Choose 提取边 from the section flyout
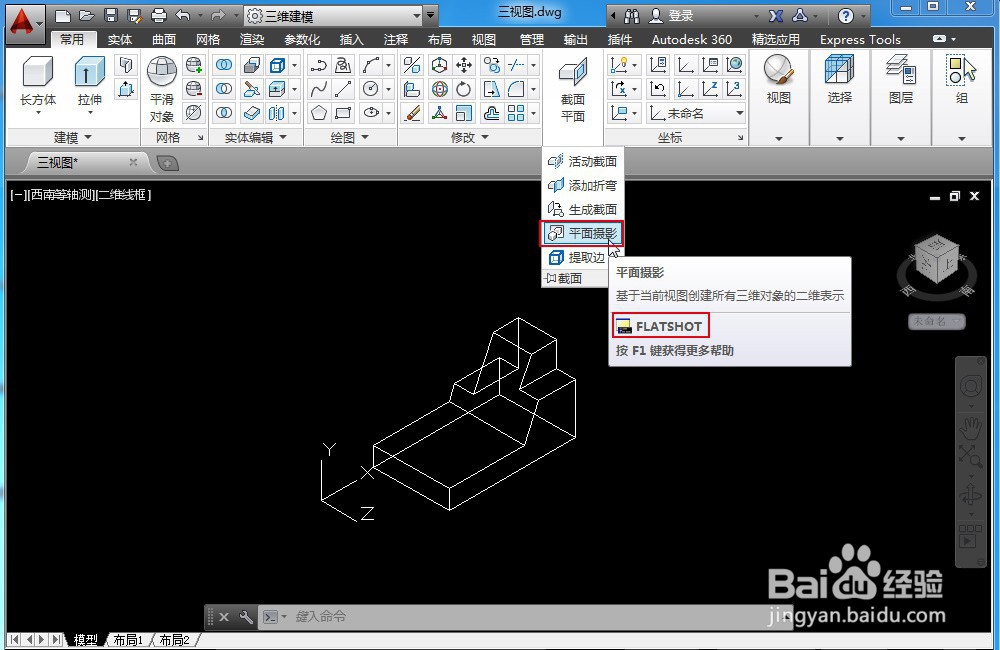The width and height of the screenshot is (1000, 650). tap(576, 257)
